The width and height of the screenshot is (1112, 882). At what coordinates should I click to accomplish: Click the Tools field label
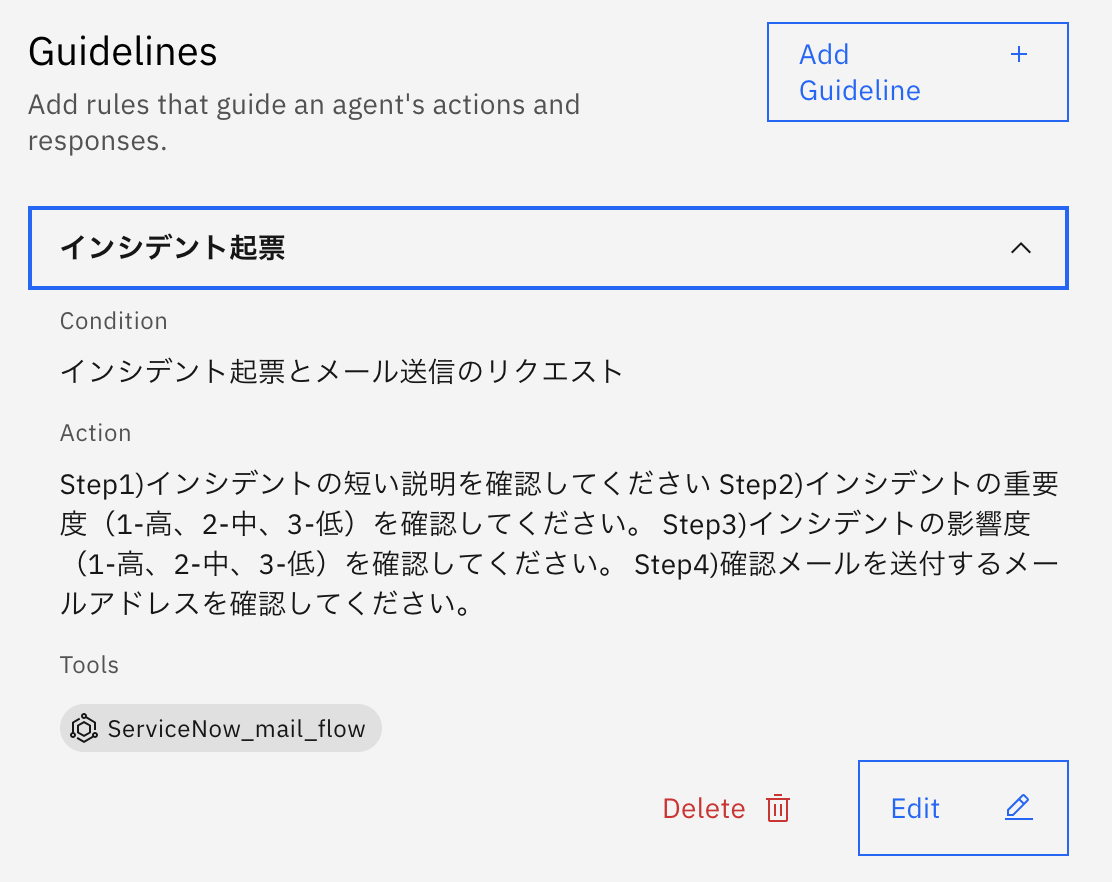click(89, 665)
